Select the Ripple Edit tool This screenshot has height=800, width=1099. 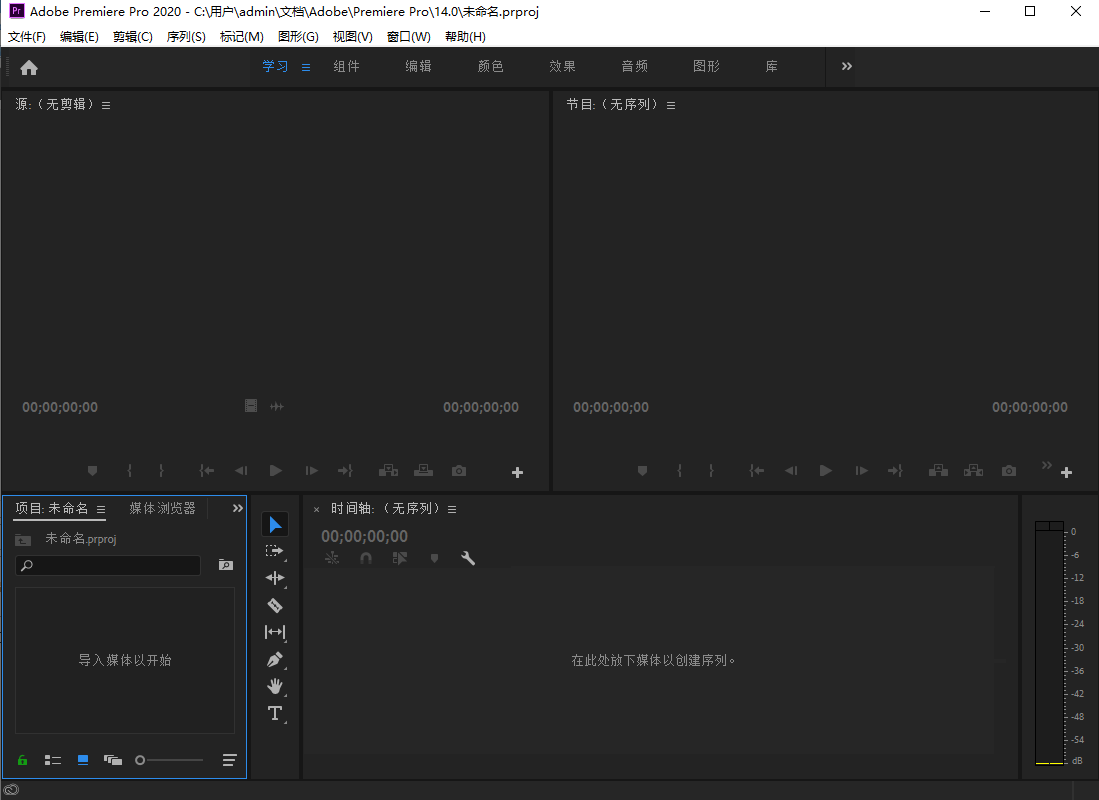click(275, 578)
